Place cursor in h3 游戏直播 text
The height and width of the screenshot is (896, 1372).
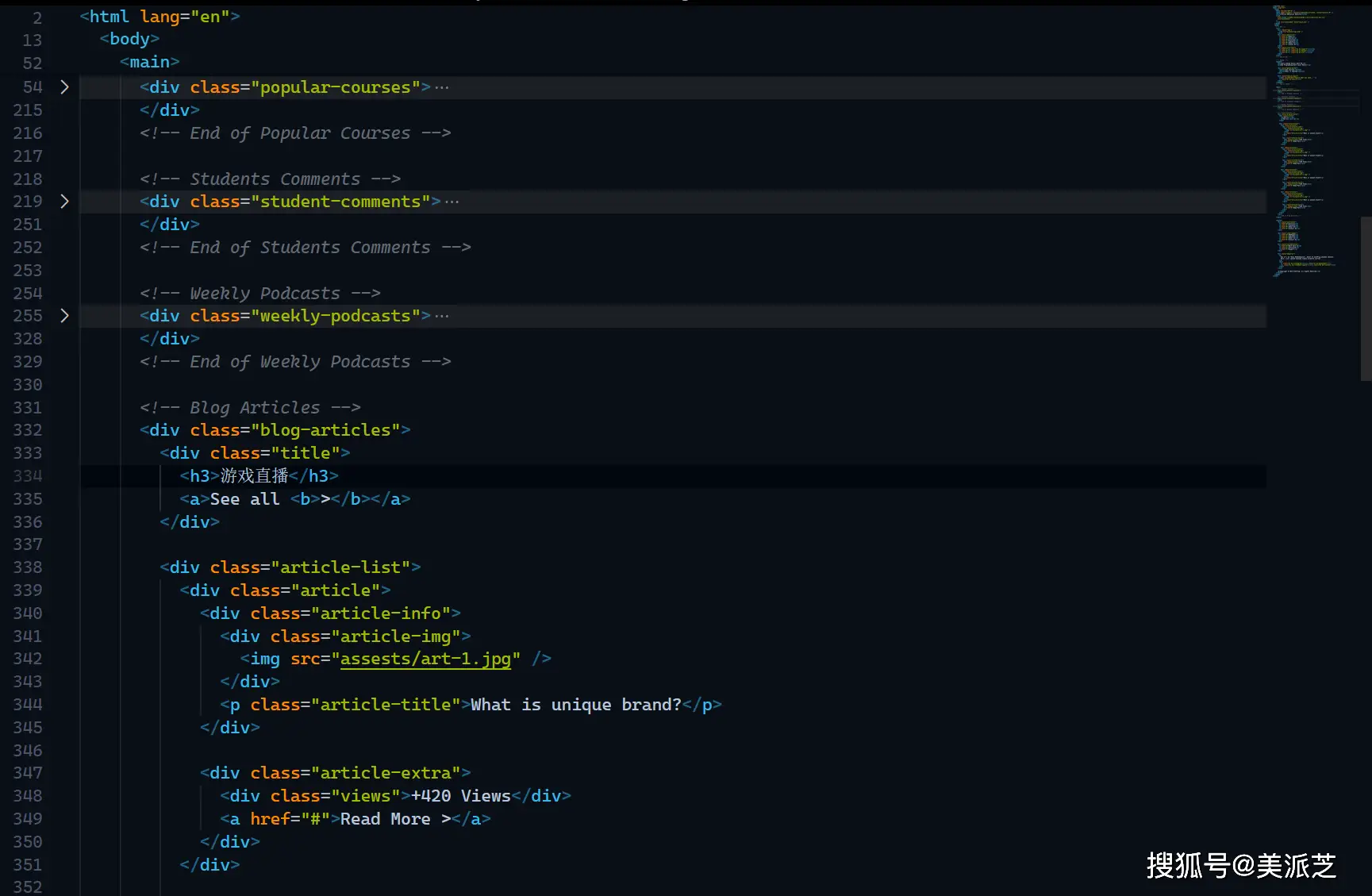254,475
